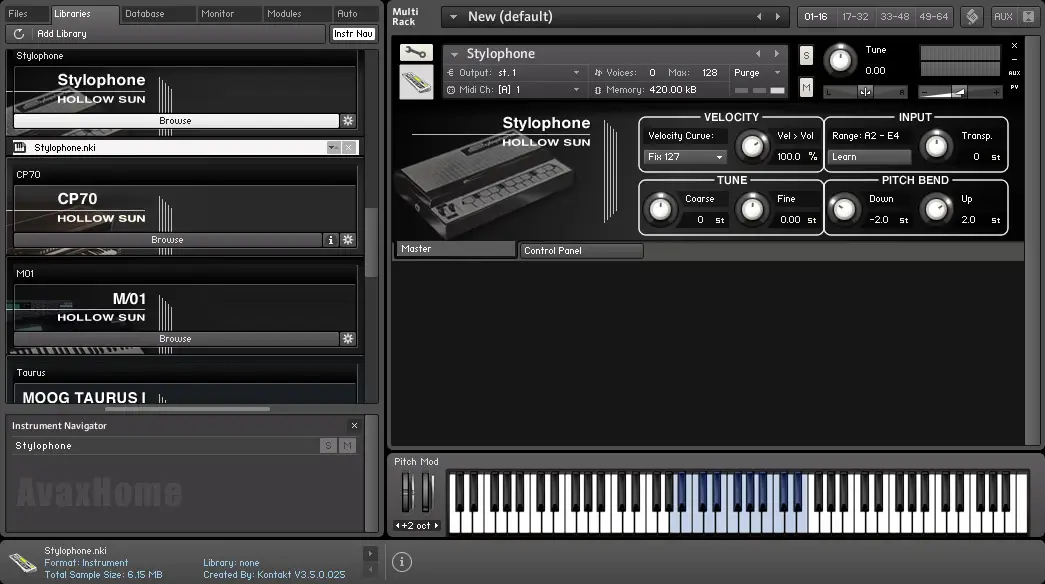Toggle the AUX sends button
1045x584 pixels.
pos(1003,17)
